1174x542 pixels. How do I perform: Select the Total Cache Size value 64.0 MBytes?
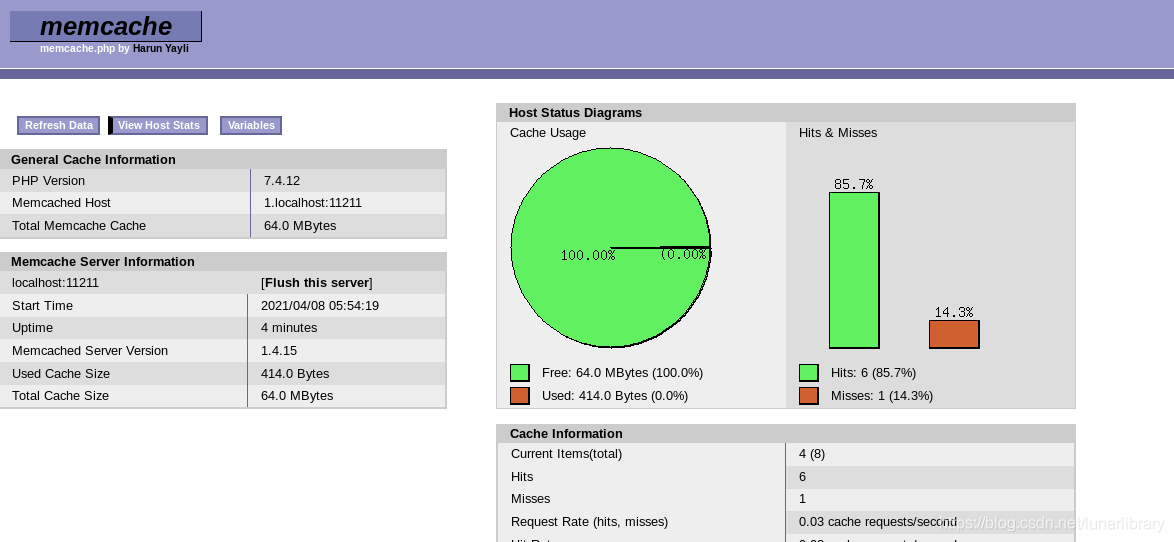(x=297, y=395)
